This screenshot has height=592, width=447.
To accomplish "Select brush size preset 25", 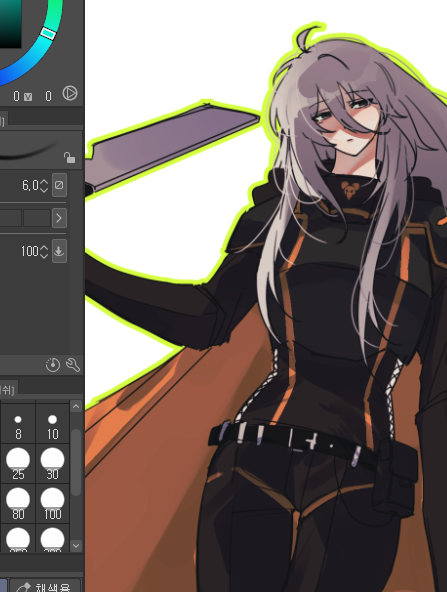I will tap(18, 463).
